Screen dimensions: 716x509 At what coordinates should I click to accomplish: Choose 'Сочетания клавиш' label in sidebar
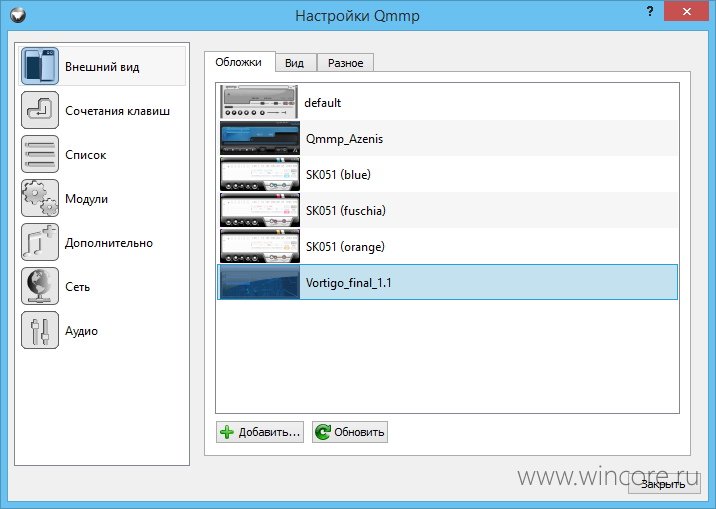click(117, 111)
